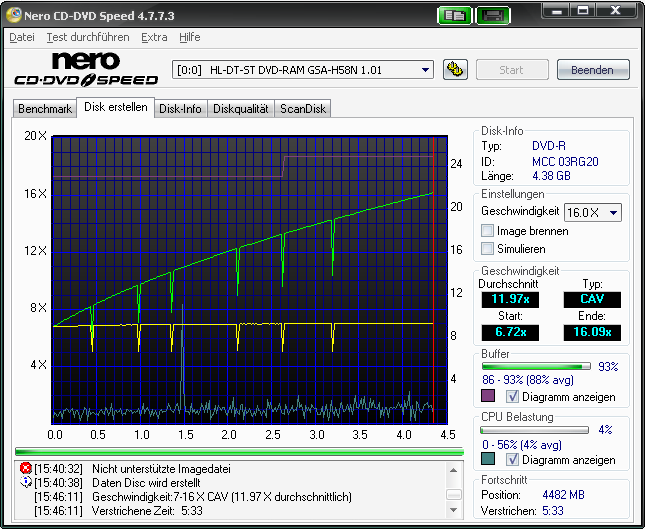Click the Länge 4.38 GB value

pyautogui.click(x=551, y=176)
